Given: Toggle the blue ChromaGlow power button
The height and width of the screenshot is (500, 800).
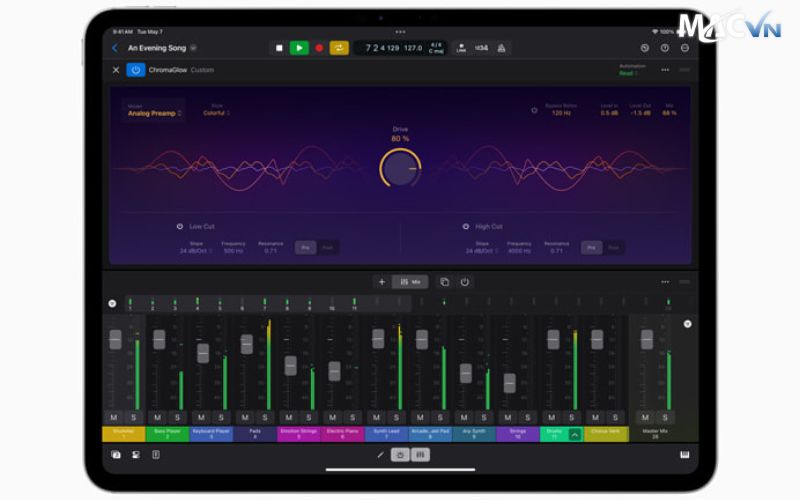Looking at the screenshot, I should point(136,70).
